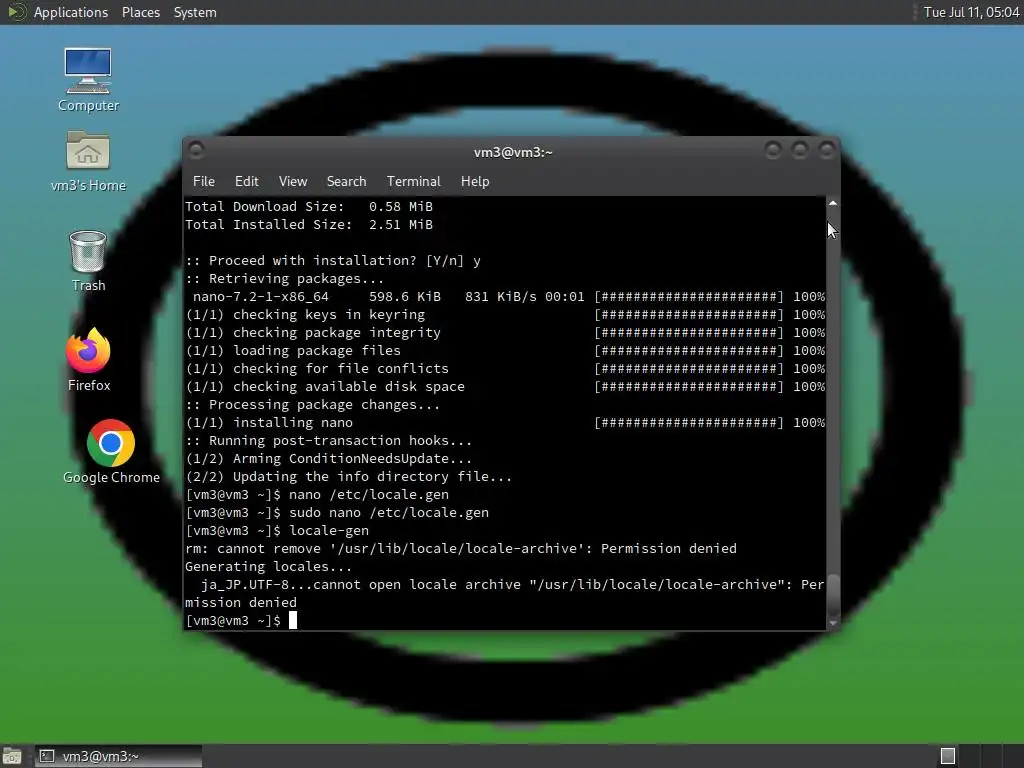Click the terminal prompt cursor on last line
Viewport: 1024px width, 768px height.
tap(293, 620)
